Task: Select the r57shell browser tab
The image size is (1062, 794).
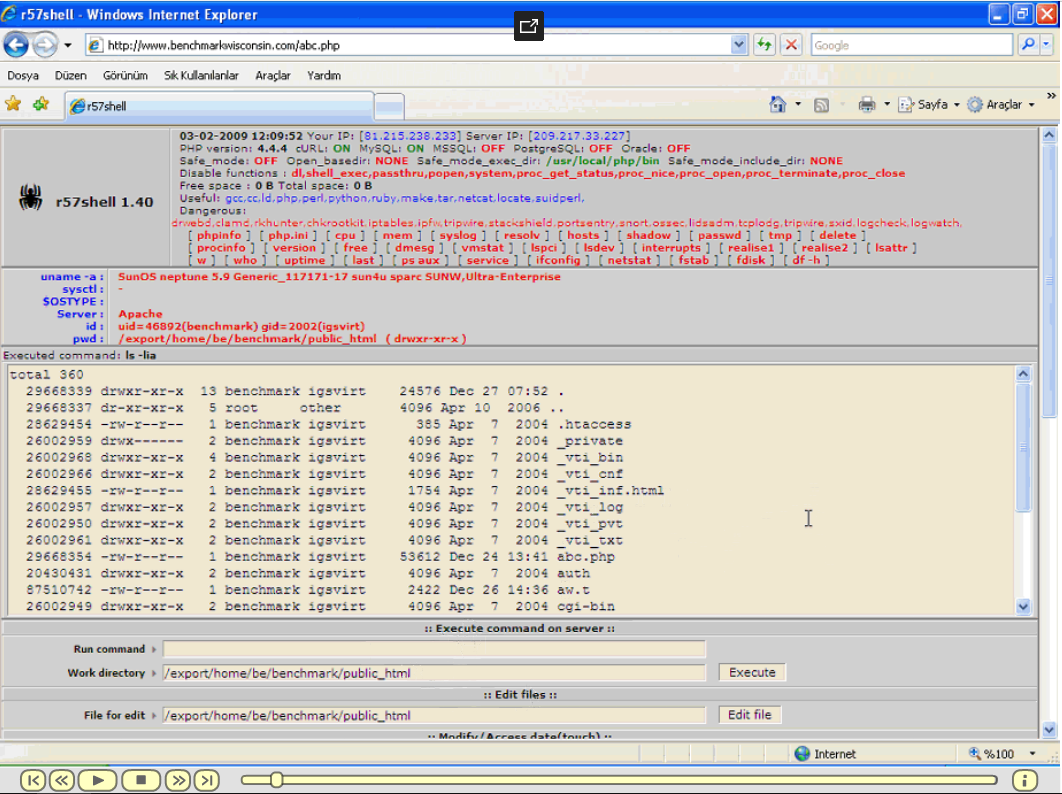Action: (x=219, y=106)
